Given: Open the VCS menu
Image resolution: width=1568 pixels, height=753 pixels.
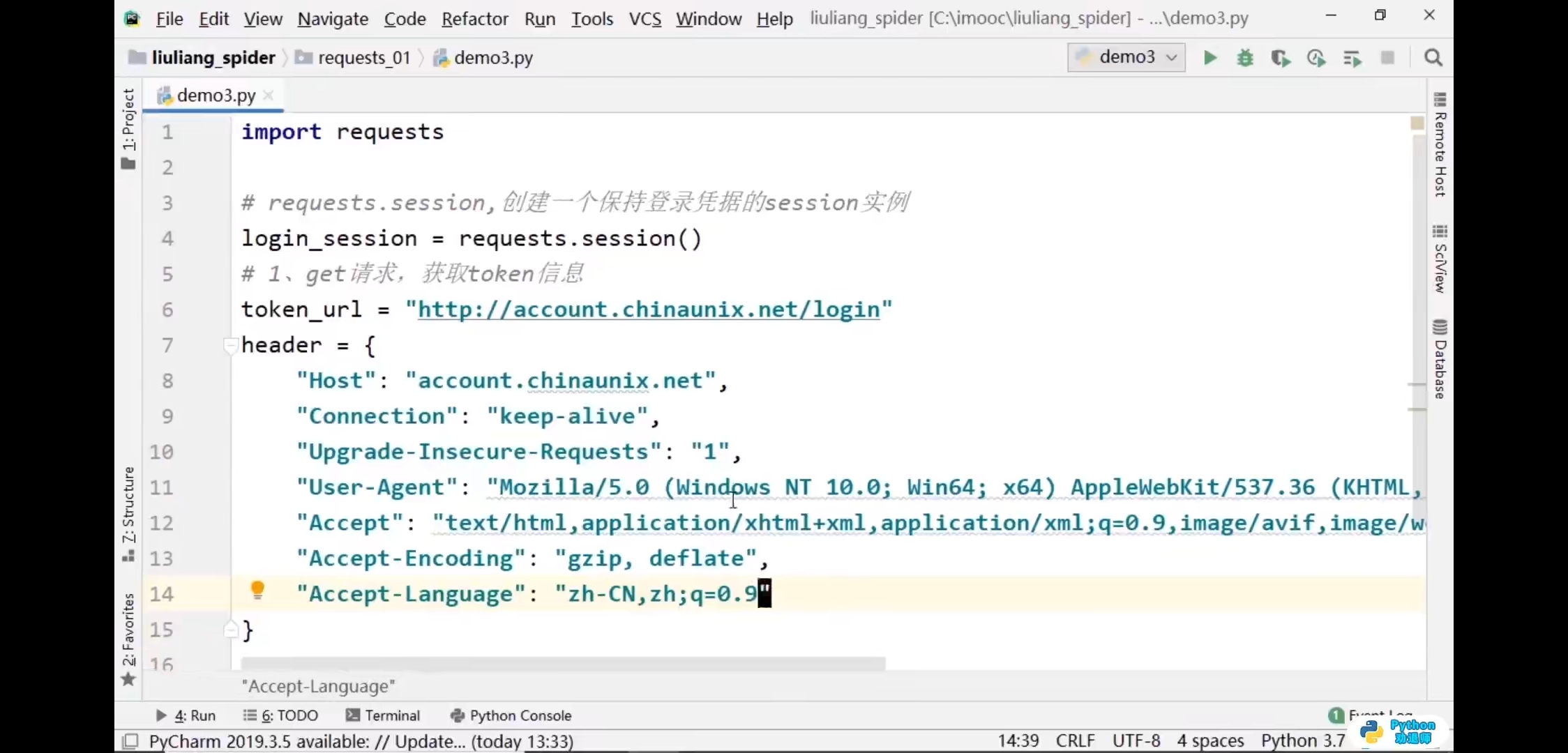Looking at the screenshot, I should 645,19.
